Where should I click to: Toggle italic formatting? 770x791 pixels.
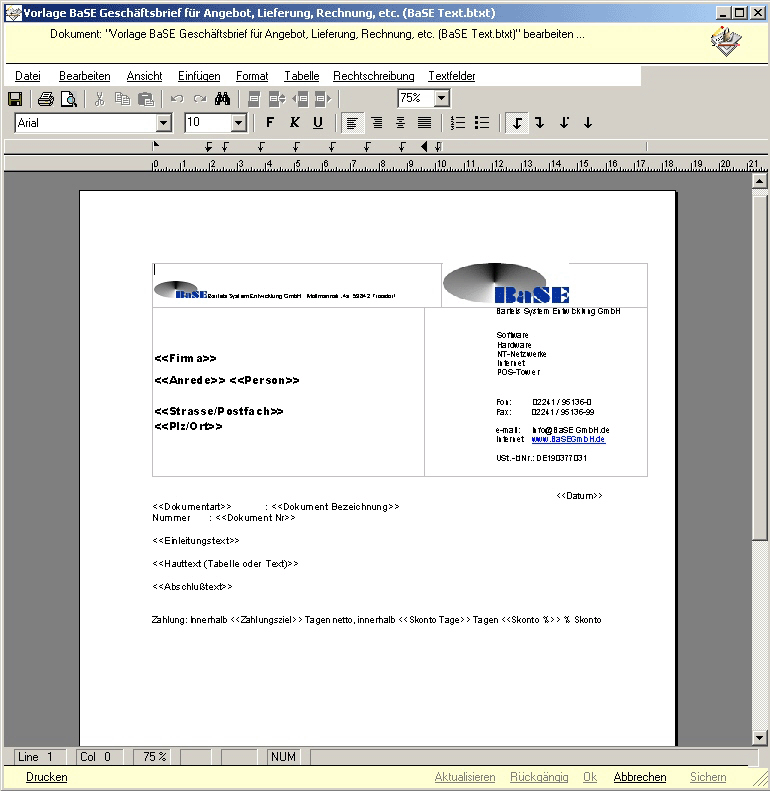pos(294,123)
